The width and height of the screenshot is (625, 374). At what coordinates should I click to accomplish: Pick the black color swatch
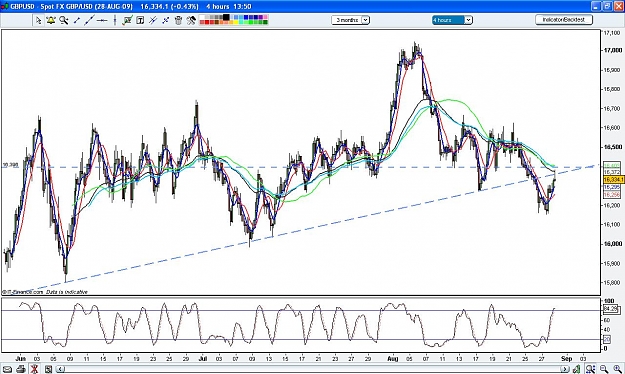point(226,17)
